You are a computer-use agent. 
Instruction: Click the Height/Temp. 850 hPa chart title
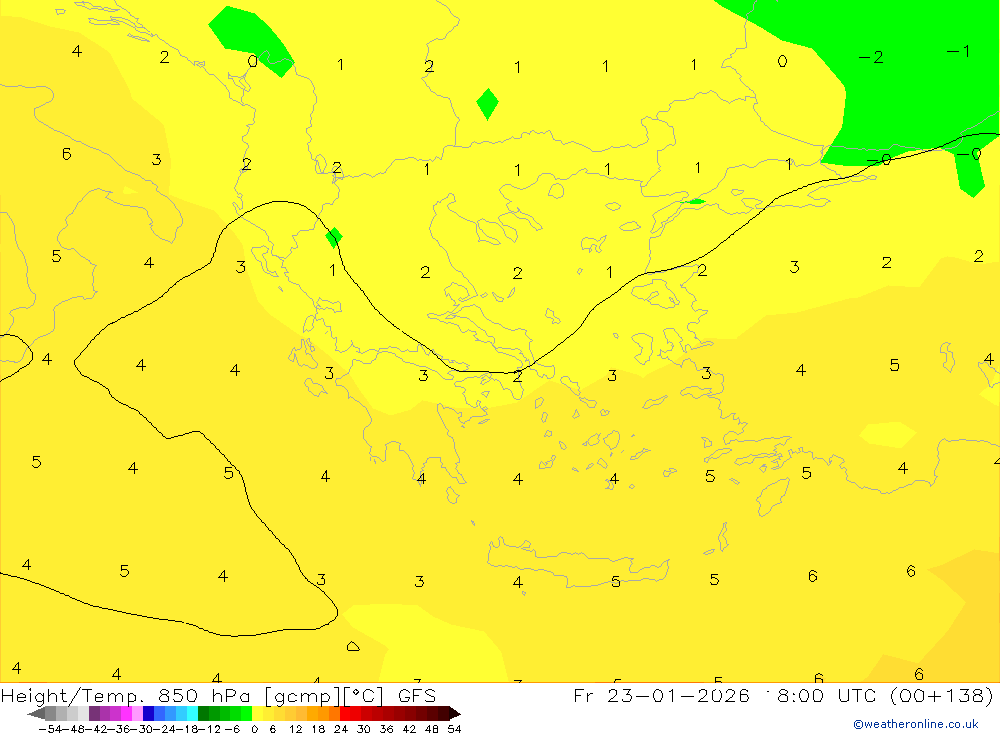[x=127, y=695]
